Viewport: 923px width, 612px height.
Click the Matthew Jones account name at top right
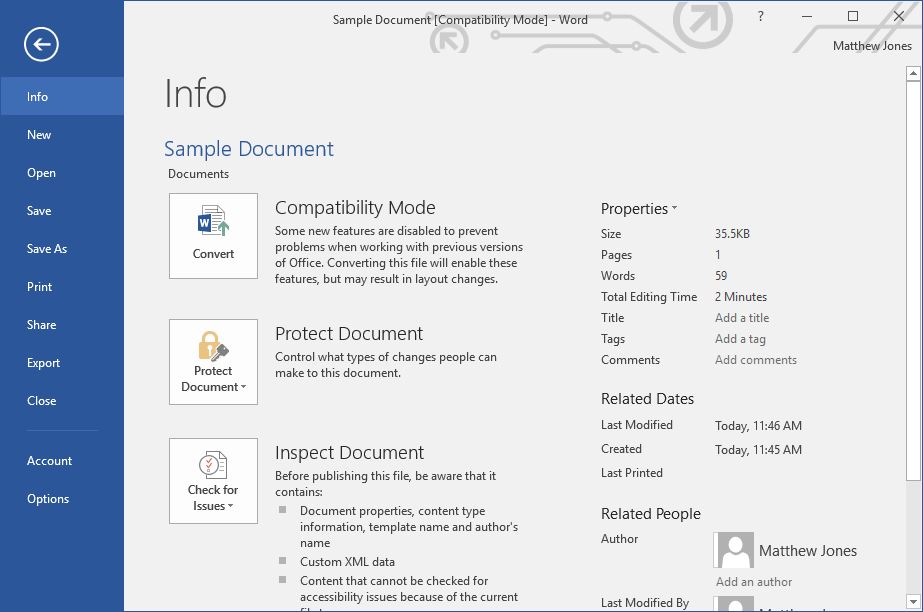pyautogui.click(x=872, y=46)
